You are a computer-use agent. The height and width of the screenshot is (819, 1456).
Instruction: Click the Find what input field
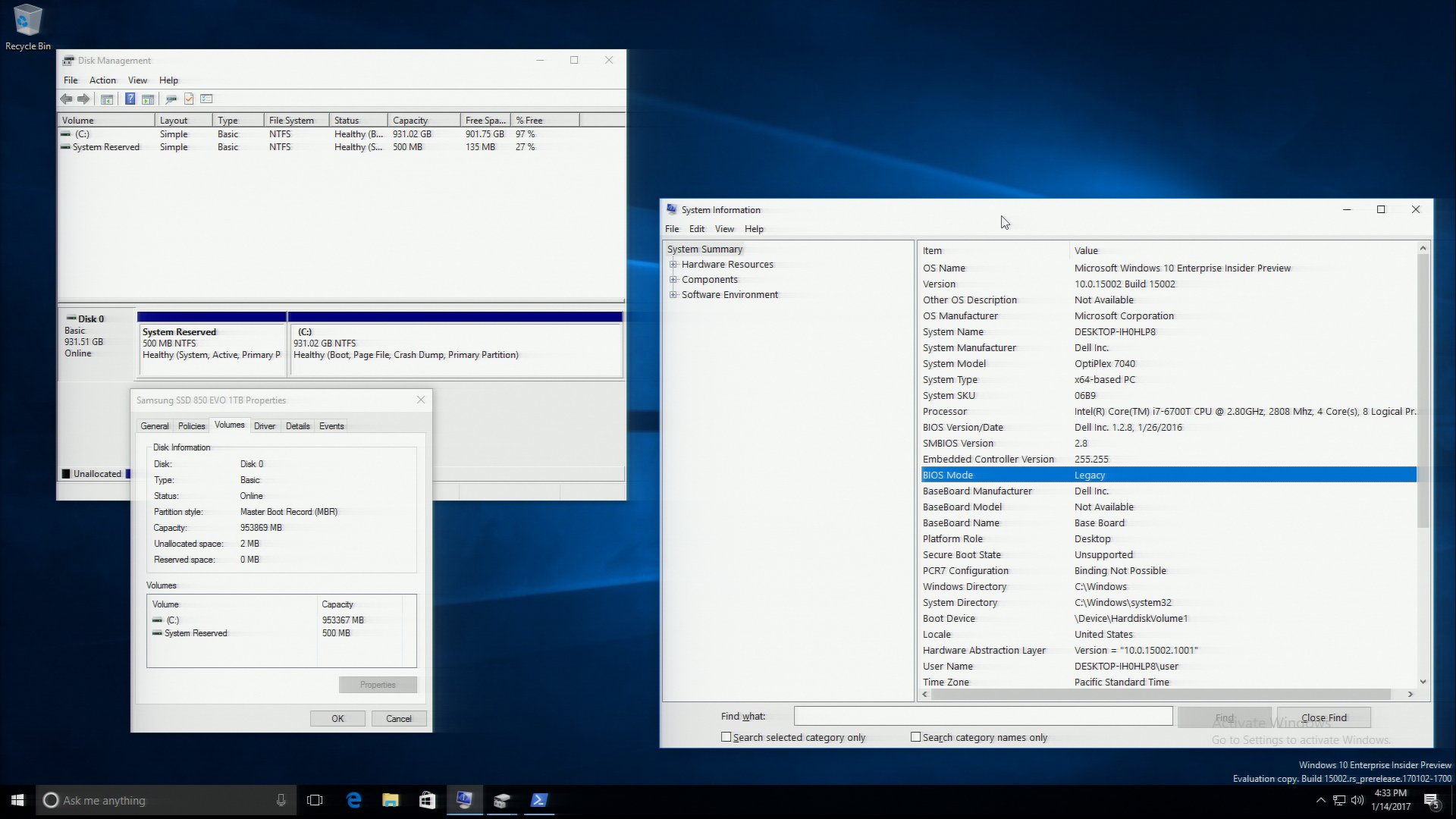(983, 717)
